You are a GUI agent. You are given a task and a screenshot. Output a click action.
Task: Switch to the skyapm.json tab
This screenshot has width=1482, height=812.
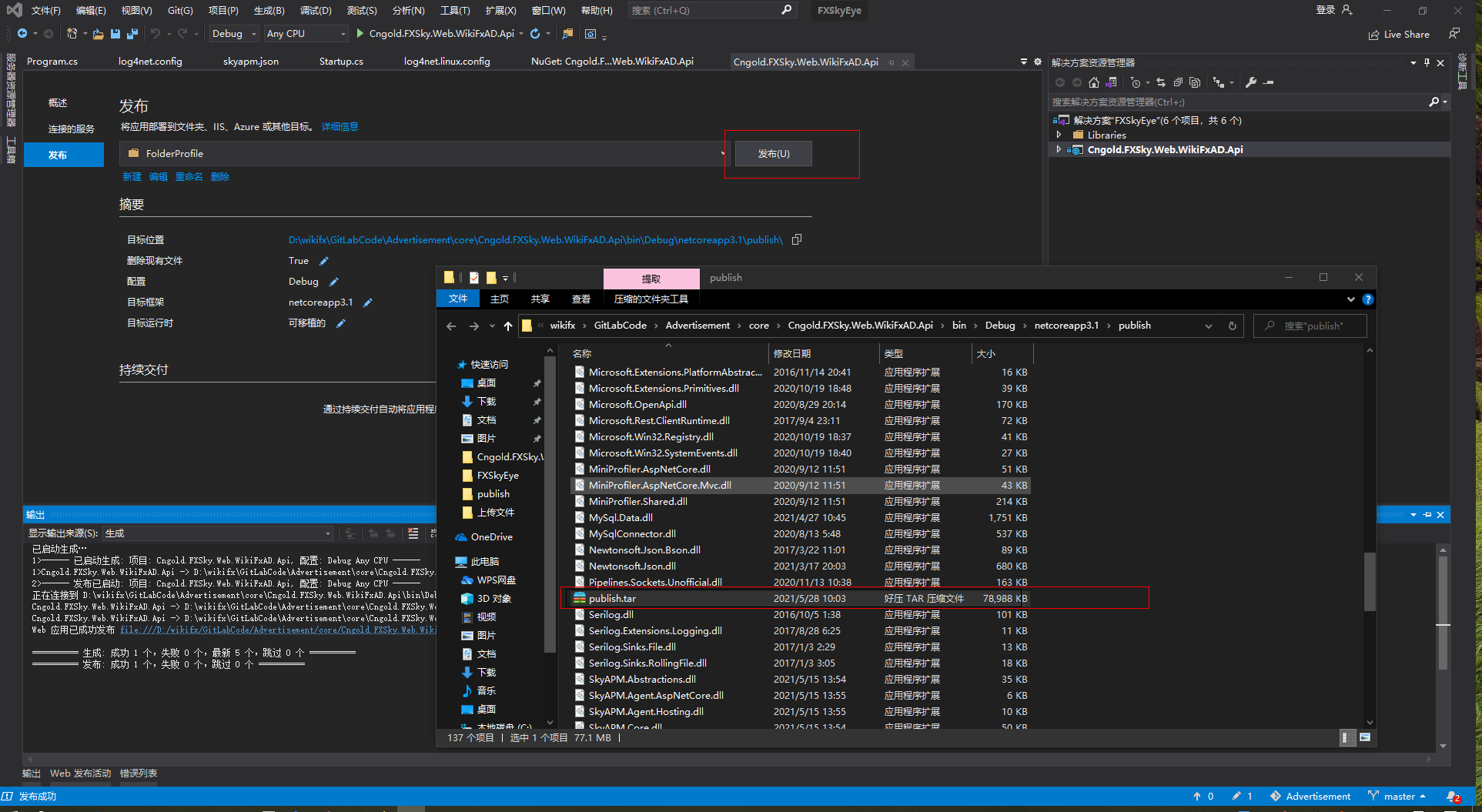(x=251, y=62)
